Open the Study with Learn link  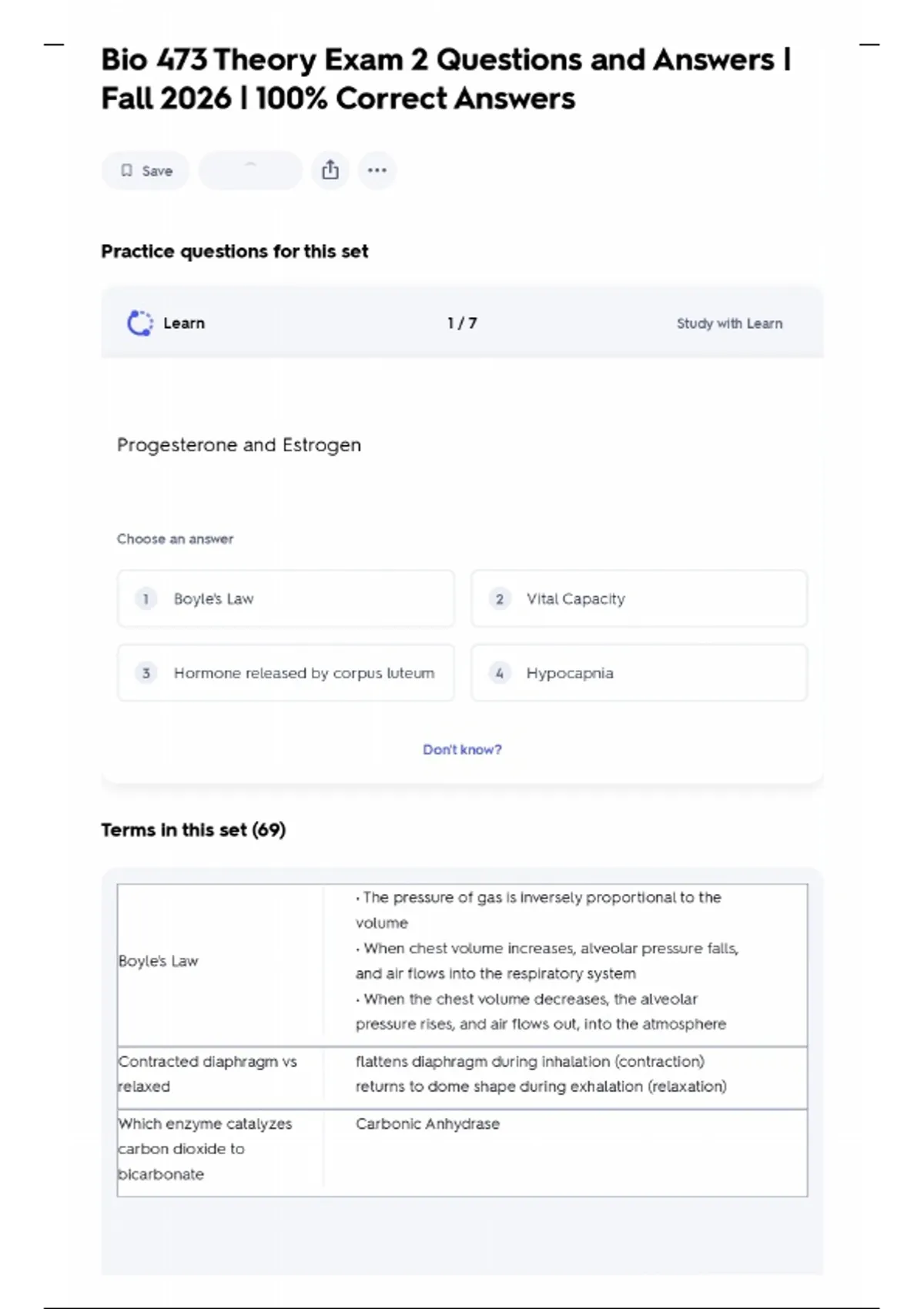coord(729,323)
